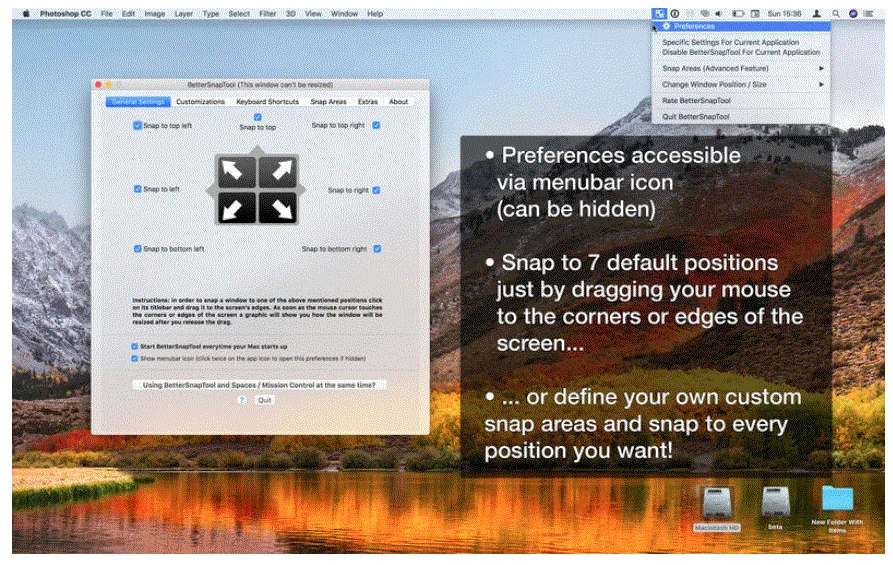Image resolution: width=893 pixels, height=565 pixels.
Task: Open Spotlight search magnifier icon
Action: pos(835,14)
